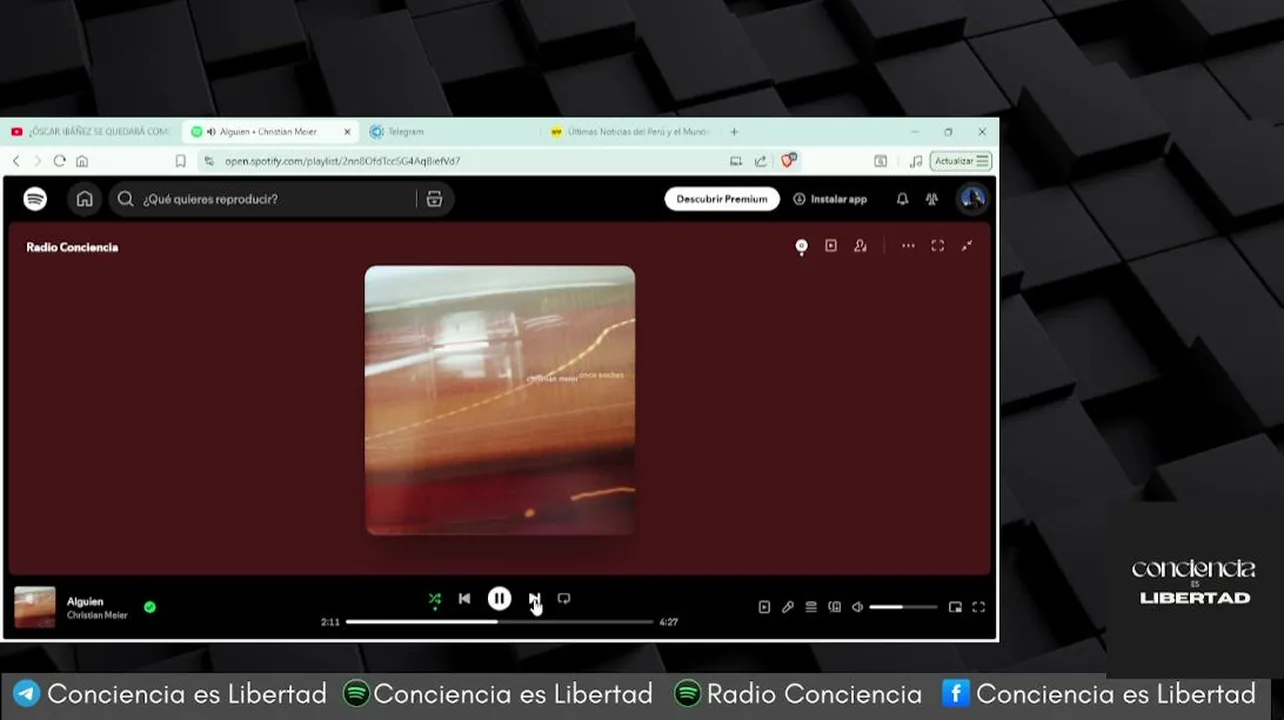
Task: Click the large album cover art
Action: (x=500, y=400)
